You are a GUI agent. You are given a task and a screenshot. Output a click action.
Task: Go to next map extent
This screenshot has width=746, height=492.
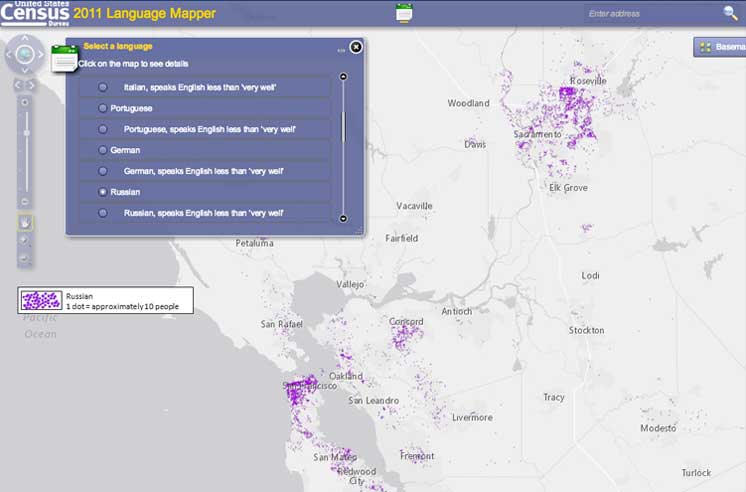[31, 85]
